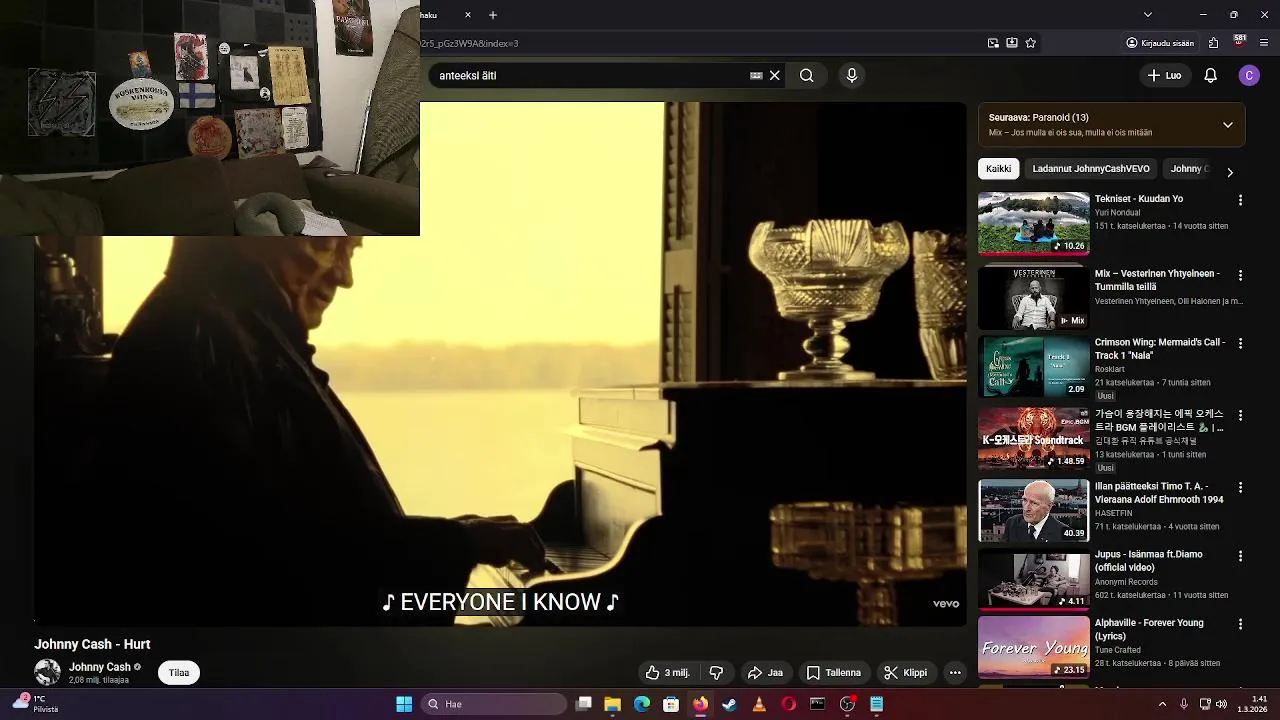Screen dimensions: 1280x720
Task: Open the on-screen keyboard icon in search box
Action: 756,75
